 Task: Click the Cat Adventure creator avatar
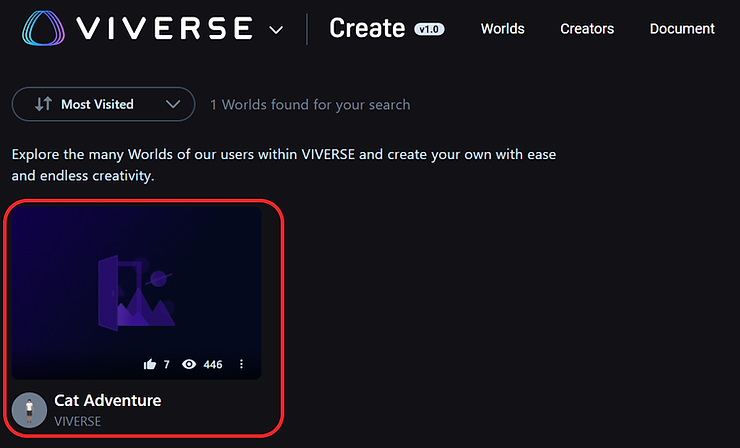coord(29,410)
